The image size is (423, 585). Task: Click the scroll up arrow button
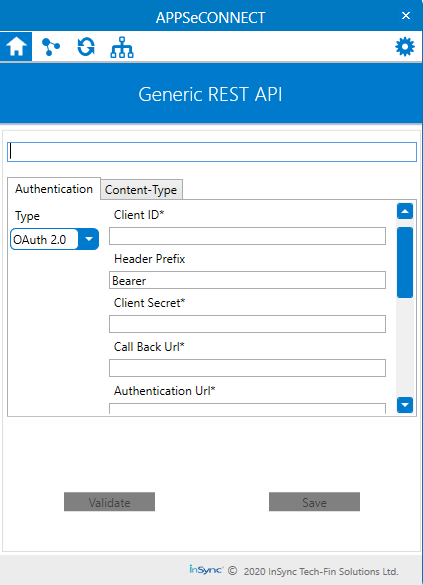click(x=405, y=211)
